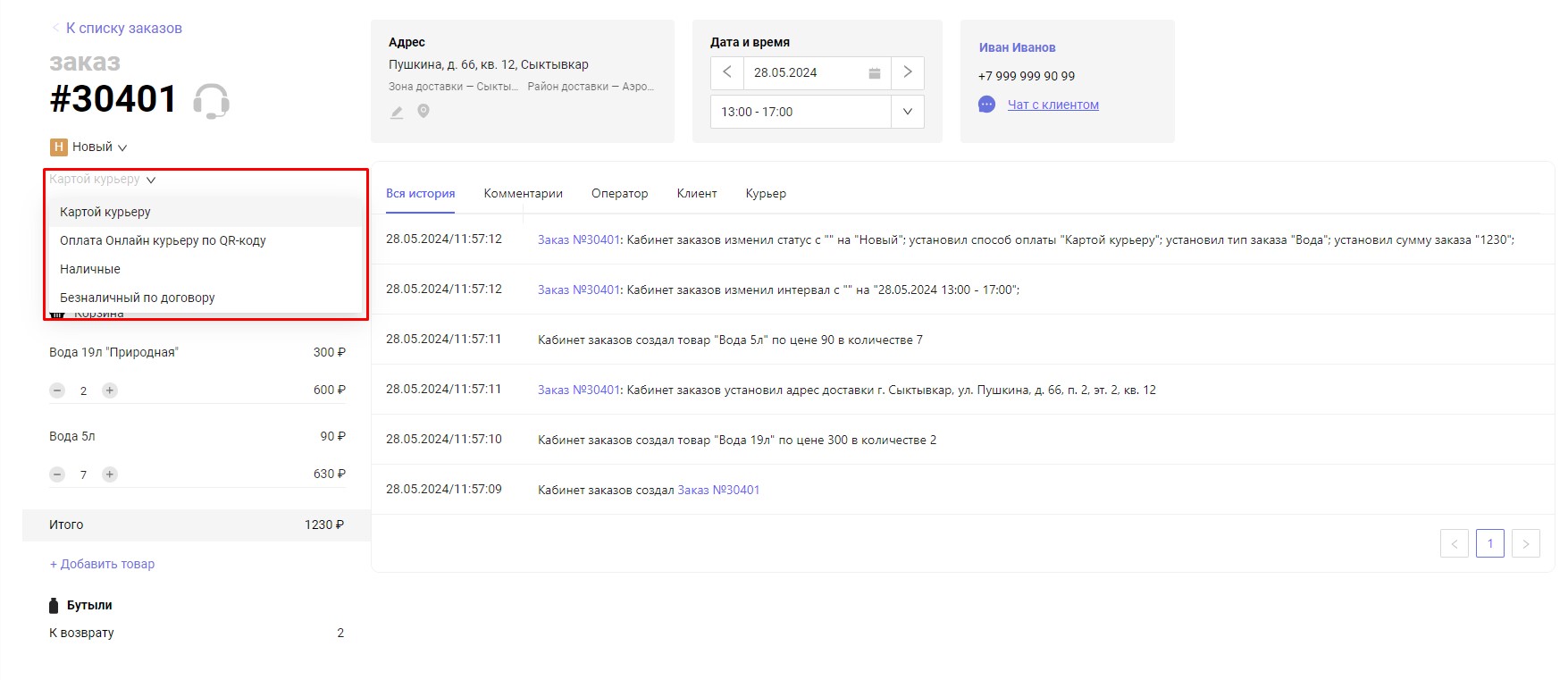Choose Наличные payment option

(204, 269)
